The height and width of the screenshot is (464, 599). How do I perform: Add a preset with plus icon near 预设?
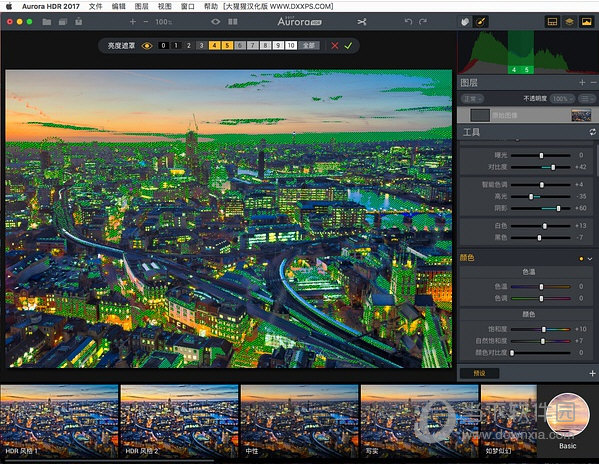coord(593,373)
